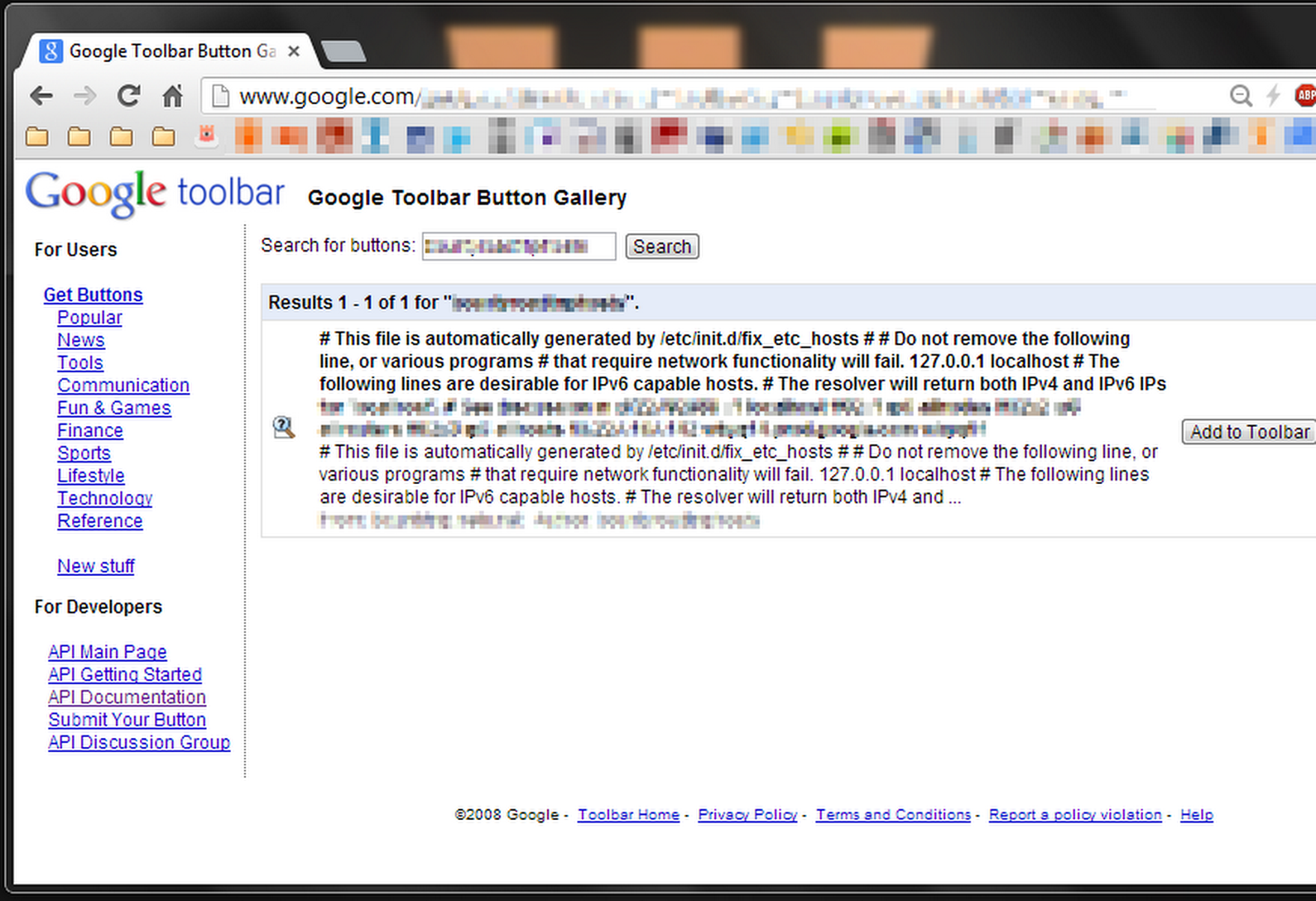Open the Adblock Plus ABP icon
Screen dimensions: 1316x901
click(1305, 96)
